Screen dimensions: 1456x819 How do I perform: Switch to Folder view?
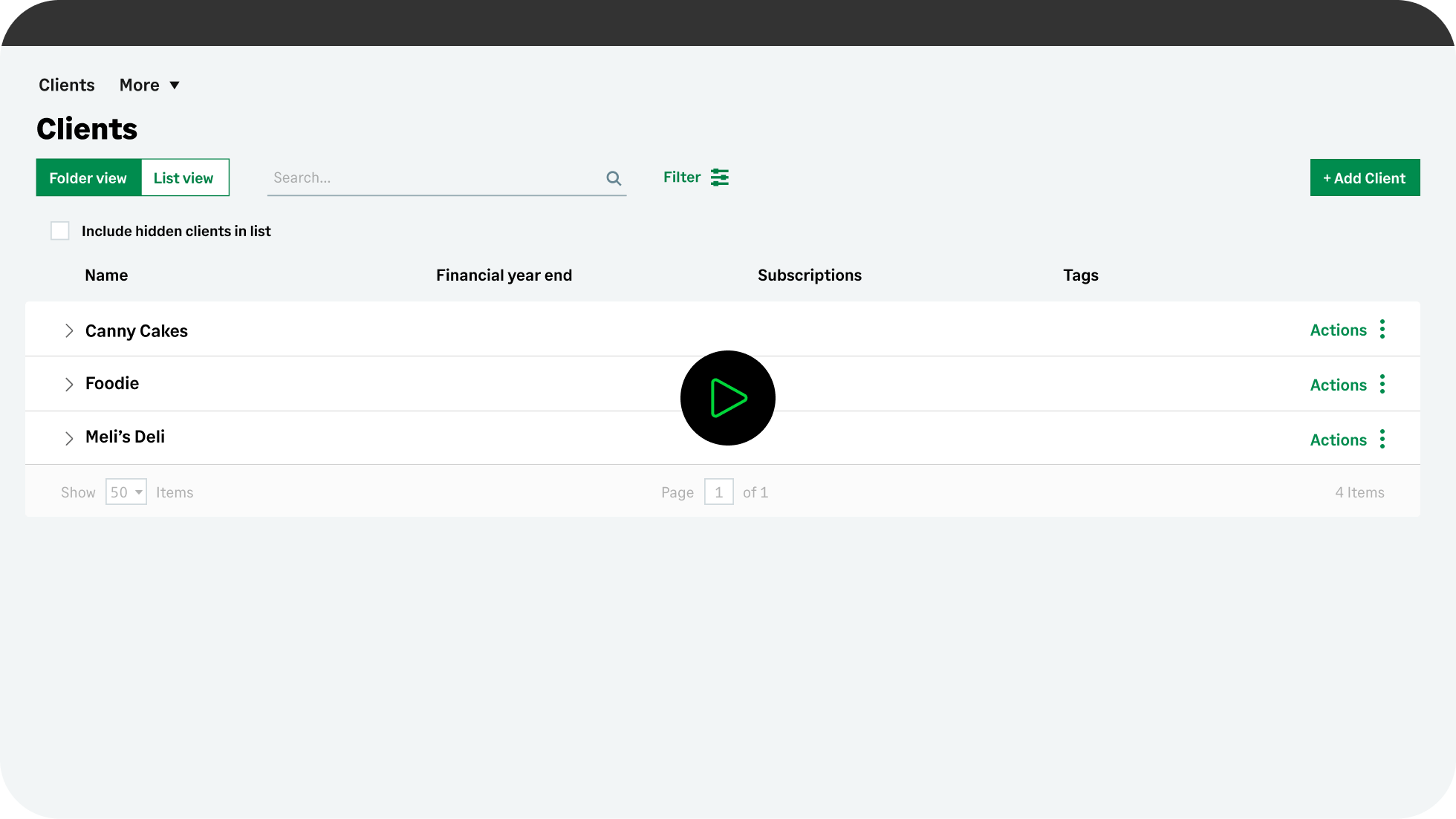(x=88, y=177)
